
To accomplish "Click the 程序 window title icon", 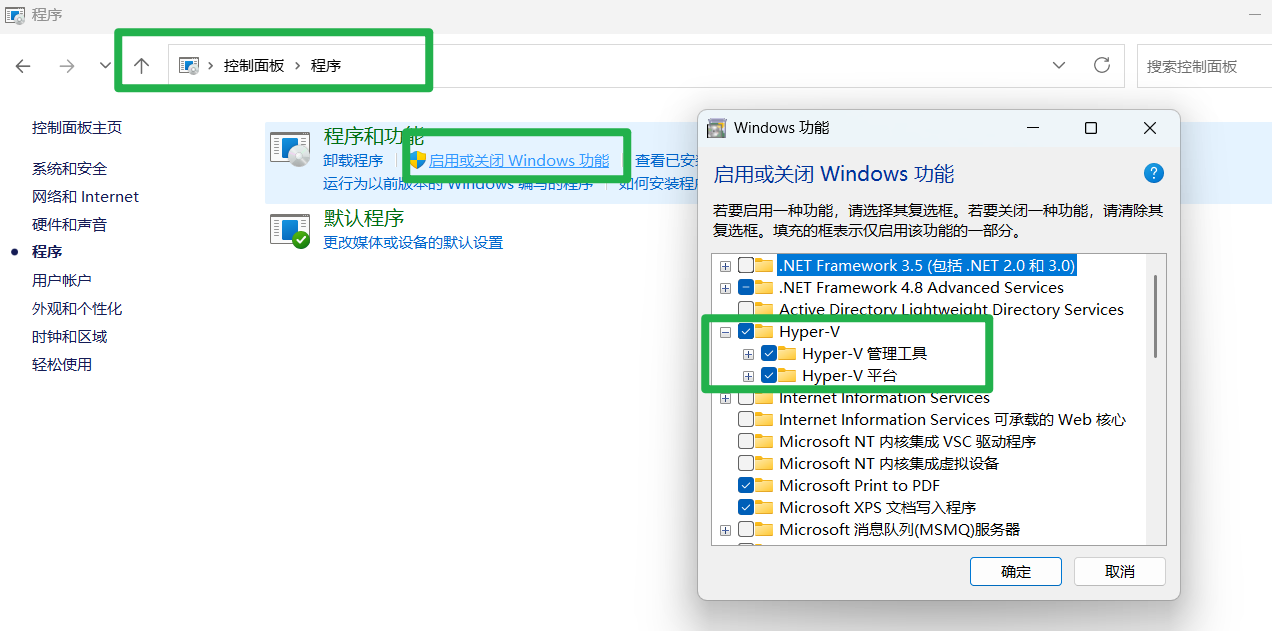I will tap(15, 15).
